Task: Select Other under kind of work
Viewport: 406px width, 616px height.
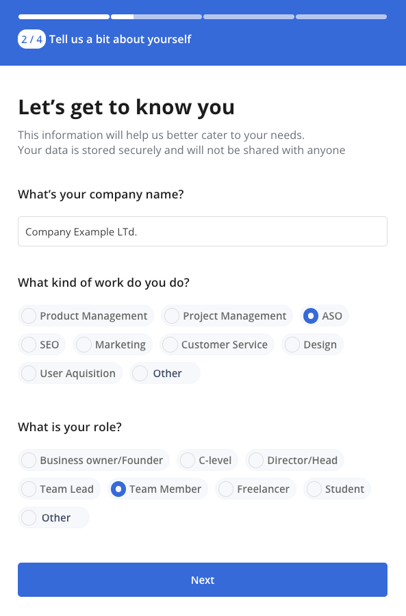Action: point(165,373)
